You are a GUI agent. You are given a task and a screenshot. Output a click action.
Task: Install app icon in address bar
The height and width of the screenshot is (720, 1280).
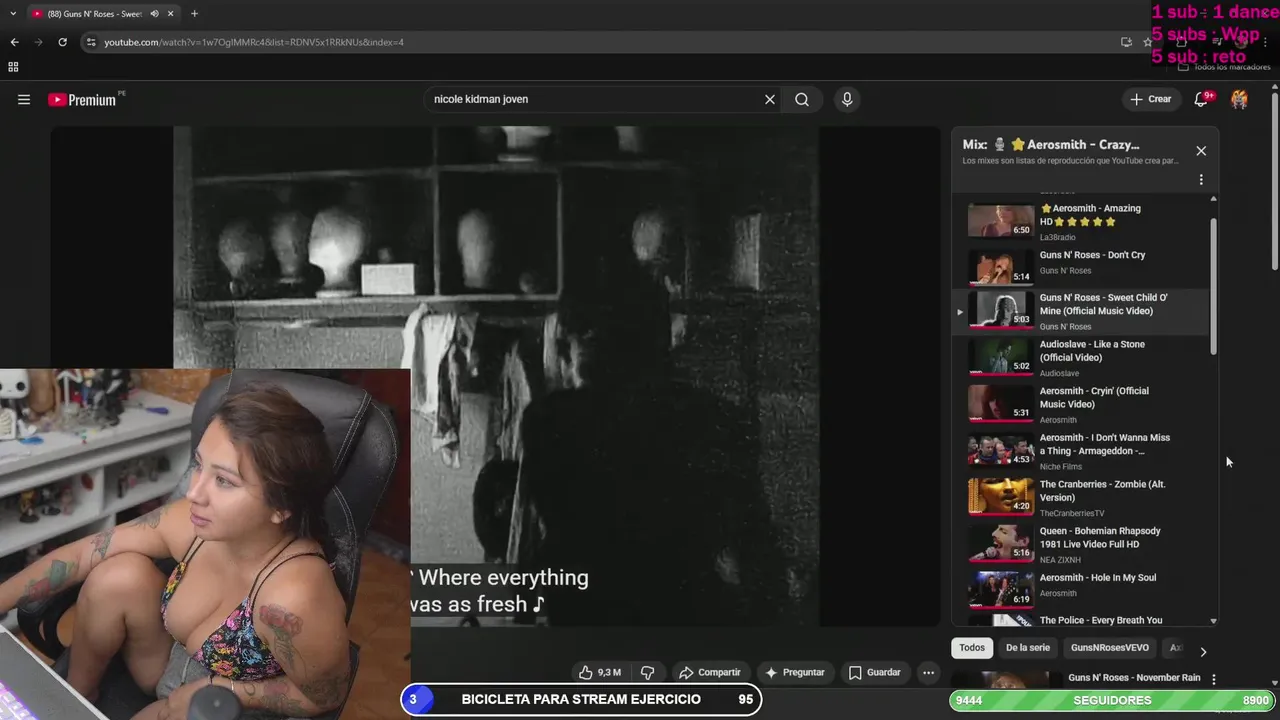click(x=1126, y=42)
